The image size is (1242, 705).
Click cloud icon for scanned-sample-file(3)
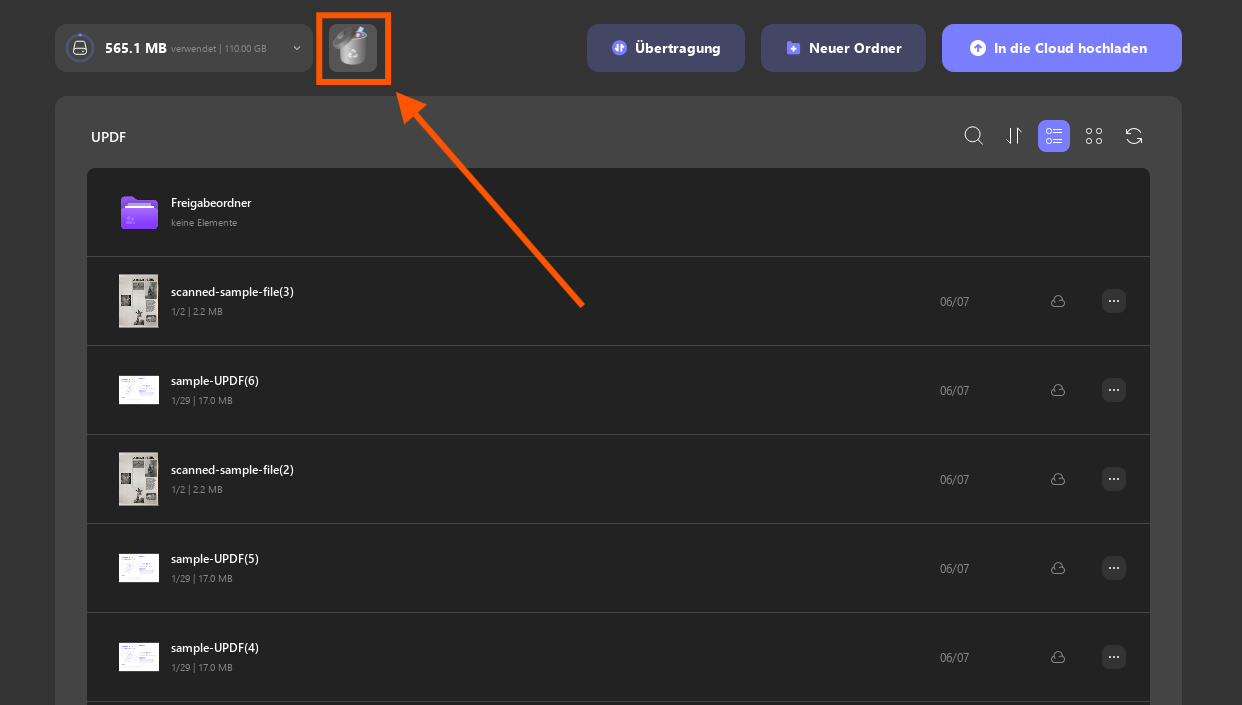click(x=1057, y=301)
